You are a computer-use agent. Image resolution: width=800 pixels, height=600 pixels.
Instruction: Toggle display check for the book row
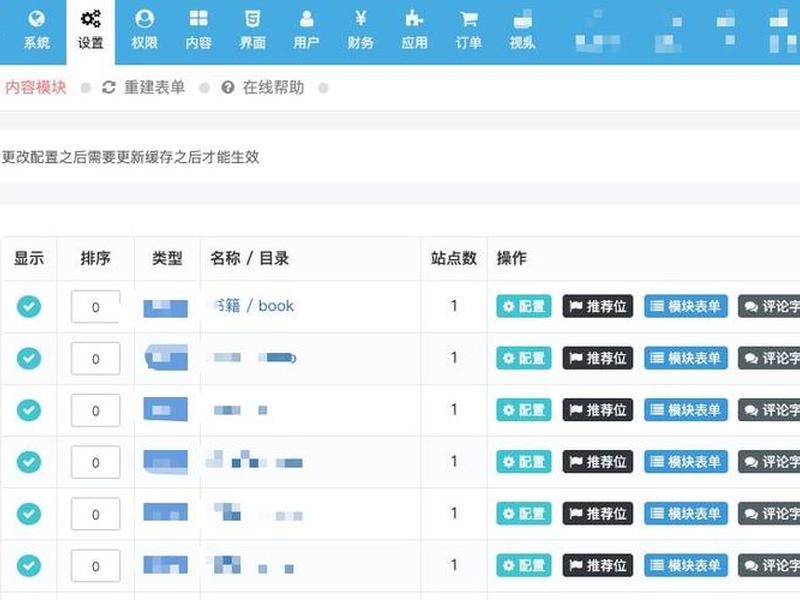(29, 306)
